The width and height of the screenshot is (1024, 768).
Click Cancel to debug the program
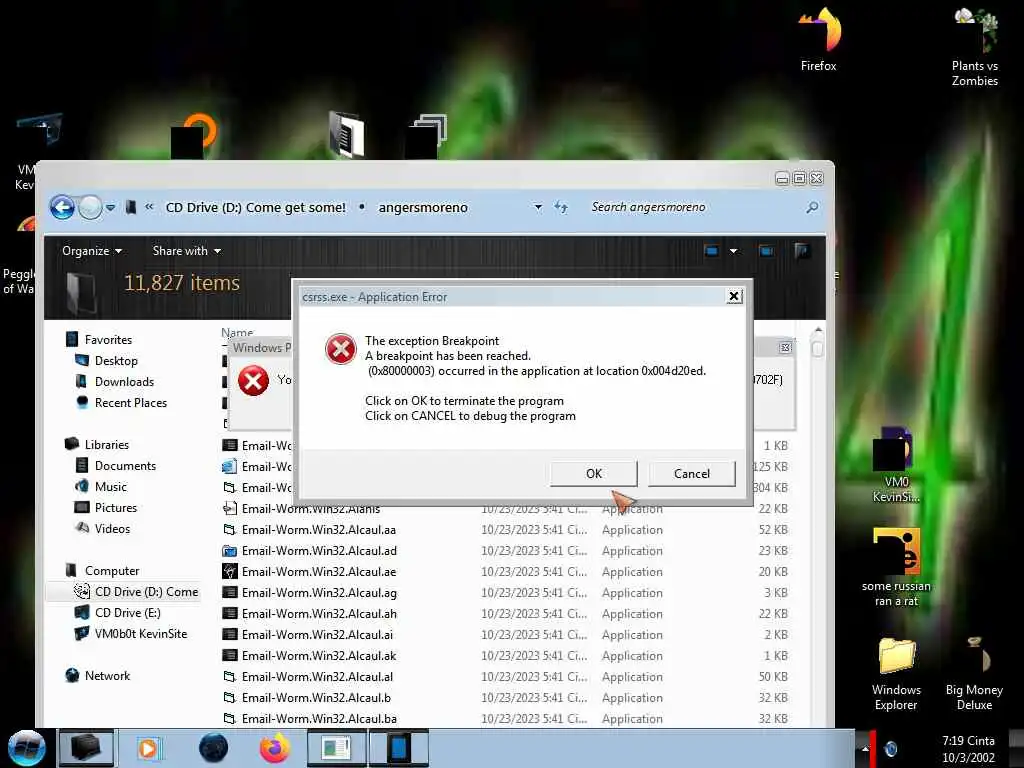[692, 473]
